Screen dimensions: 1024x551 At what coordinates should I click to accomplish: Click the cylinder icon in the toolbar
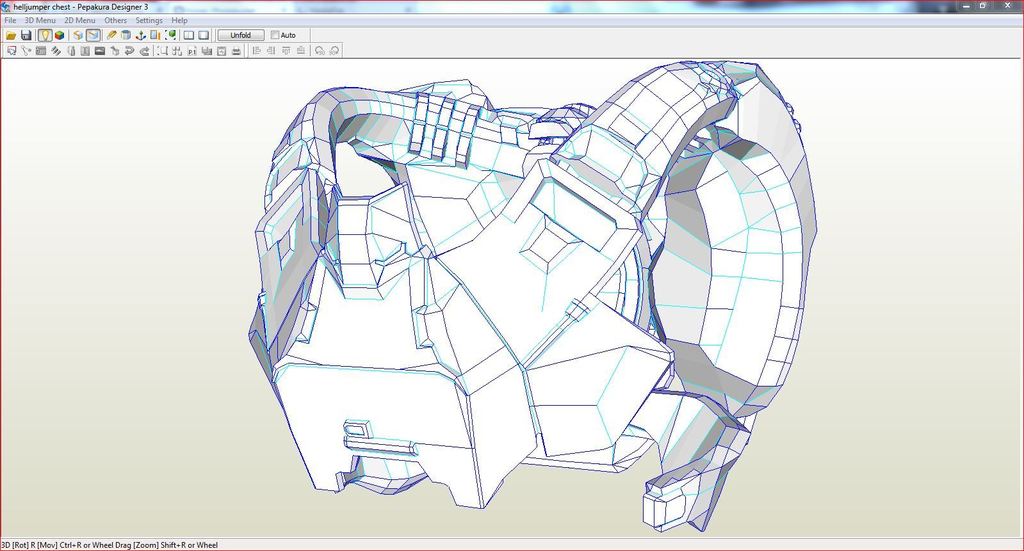click(x=125, y=35)
